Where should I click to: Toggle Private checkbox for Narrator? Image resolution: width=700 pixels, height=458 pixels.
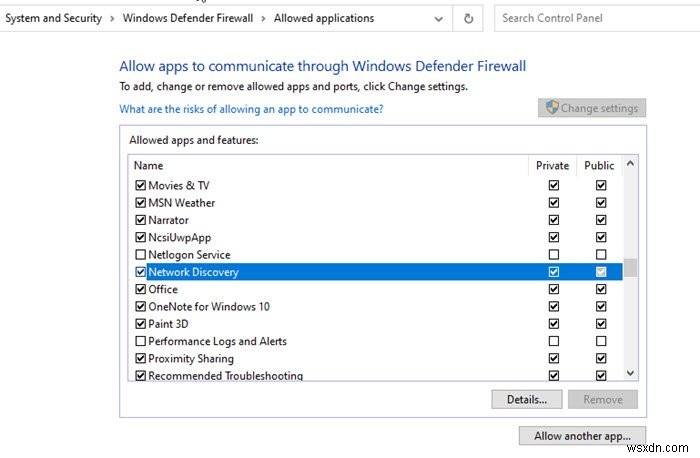pos(554,220)
